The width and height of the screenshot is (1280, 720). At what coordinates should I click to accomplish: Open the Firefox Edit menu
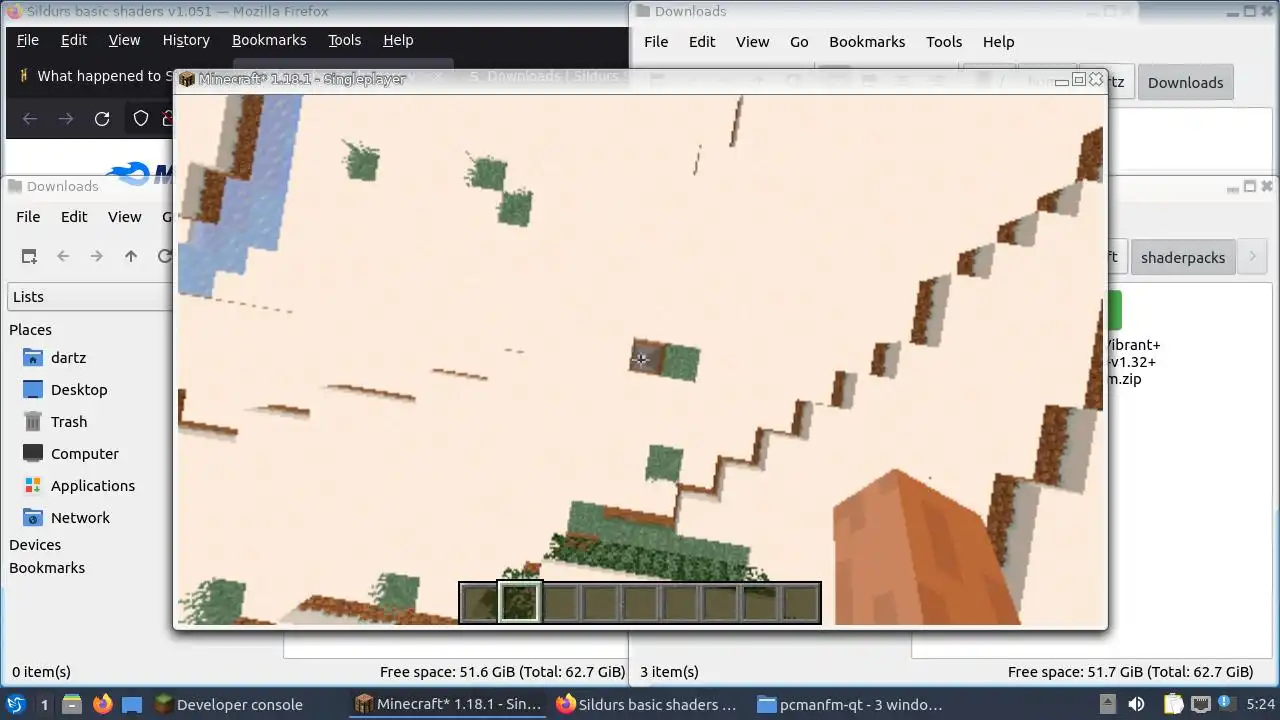click(74, 40)
